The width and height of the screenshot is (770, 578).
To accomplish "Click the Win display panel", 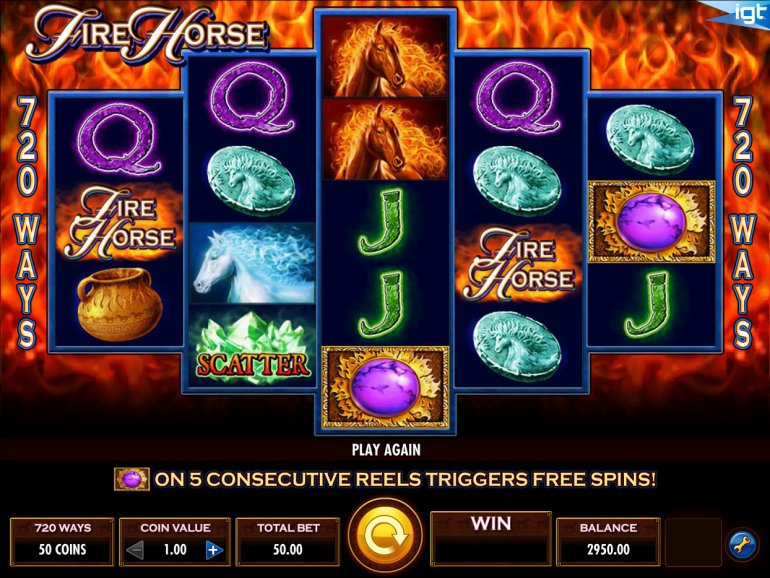I will [x=491, y=538].
